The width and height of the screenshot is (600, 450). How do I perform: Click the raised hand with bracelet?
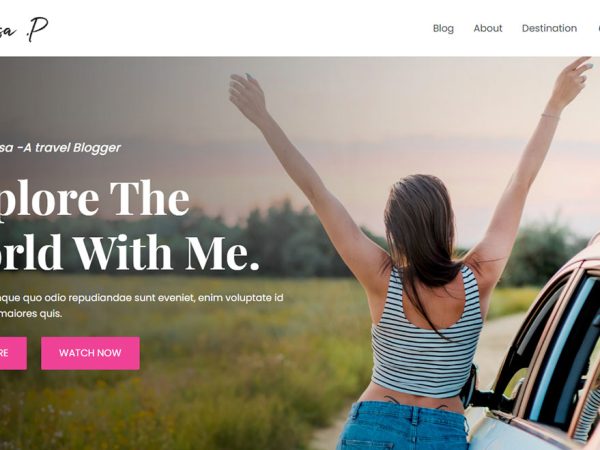tap(571, 82)
